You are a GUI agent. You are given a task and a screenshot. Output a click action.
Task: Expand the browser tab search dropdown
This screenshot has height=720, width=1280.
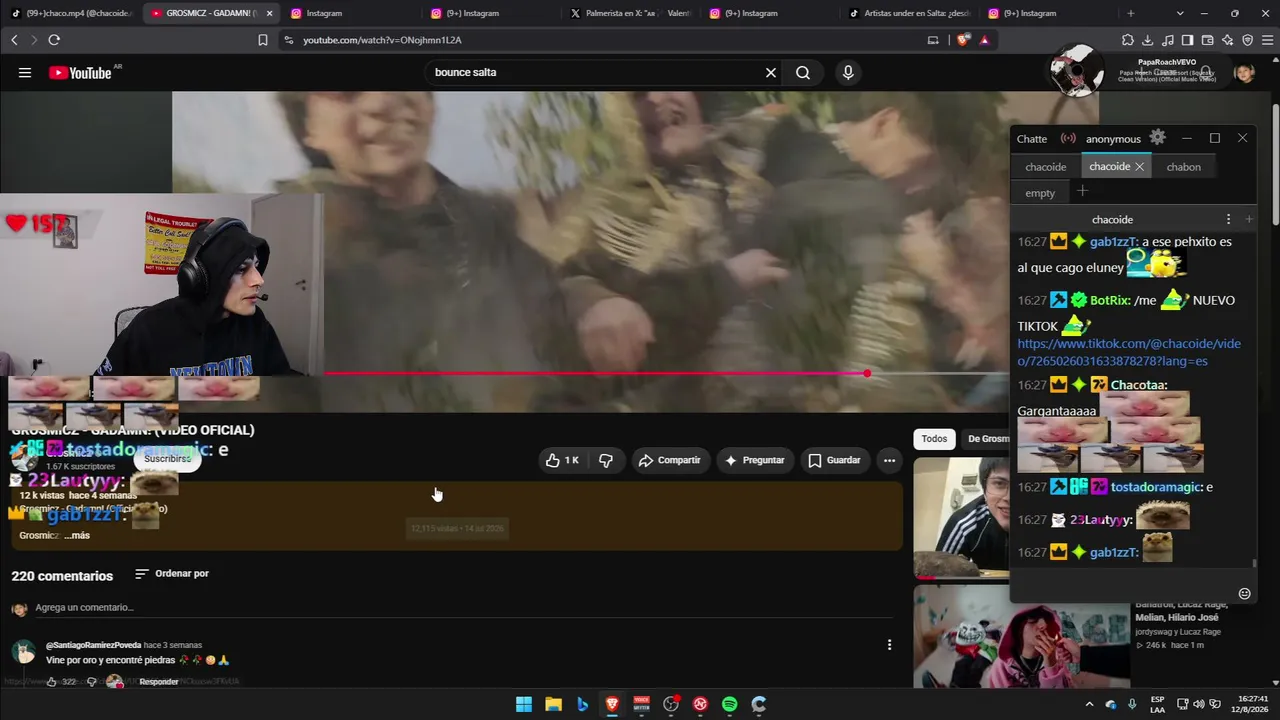1180,13
